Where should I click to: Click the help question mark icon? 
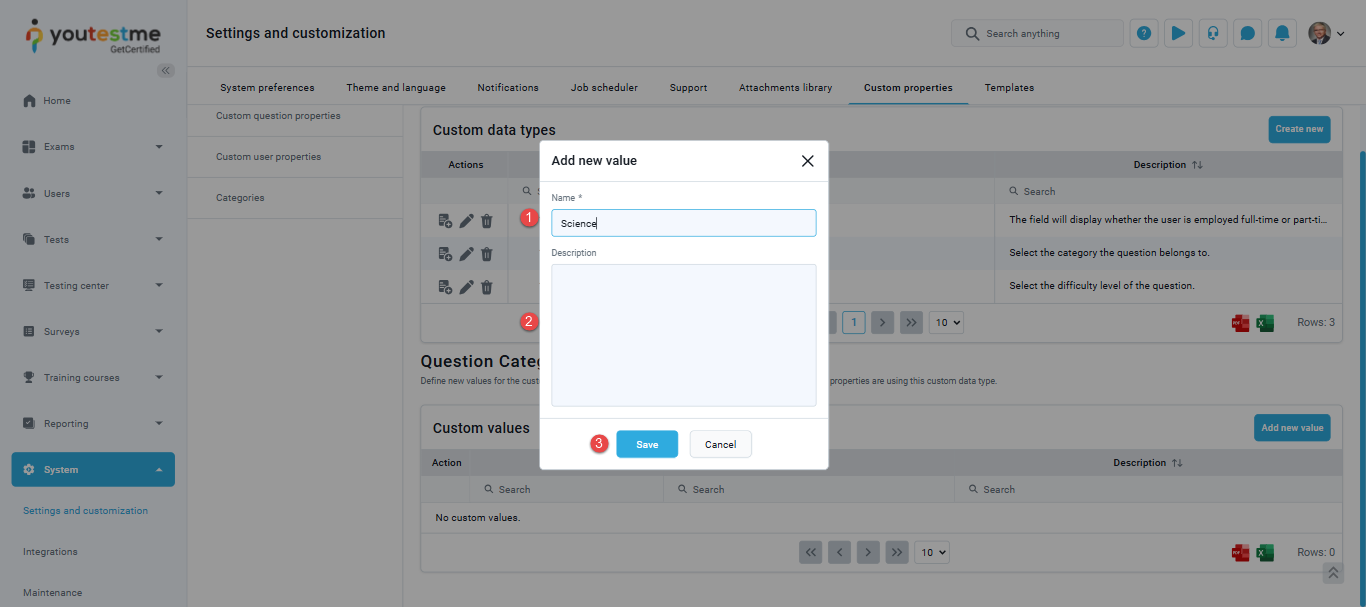[1144, 33]
